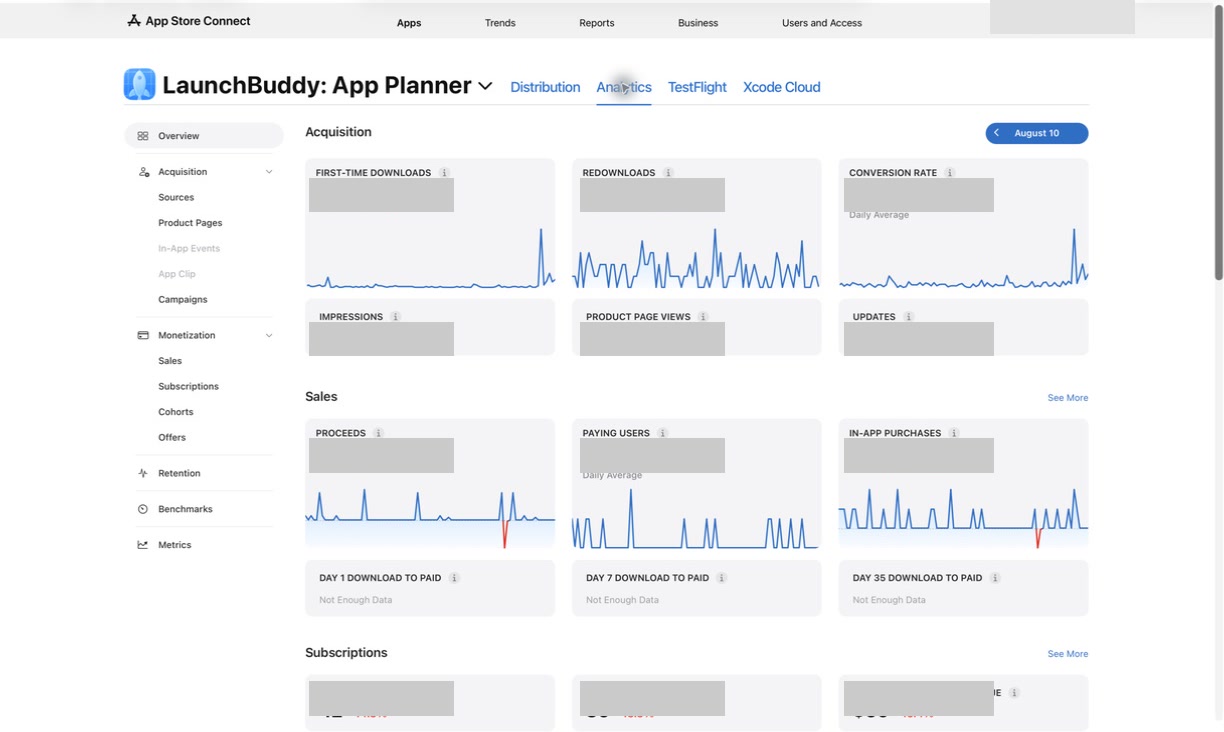1224x732 pixels.
Task: Open Reports in the top navigation
Action: coord(597,23)
